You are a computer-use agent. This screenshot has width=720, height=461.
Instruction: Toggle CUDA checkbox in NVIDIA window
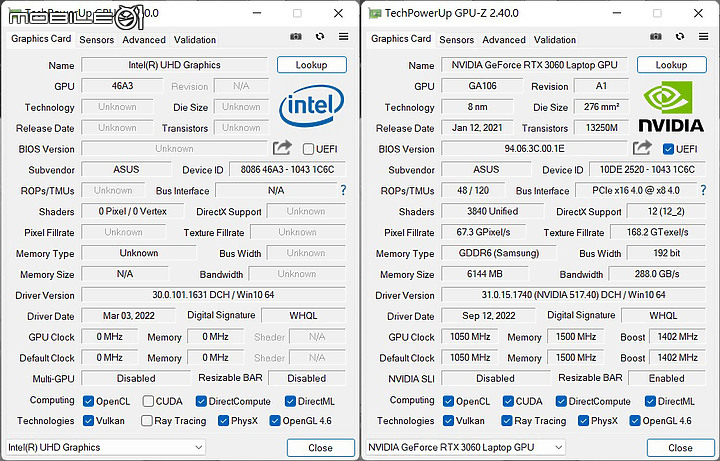coord(508,401)
